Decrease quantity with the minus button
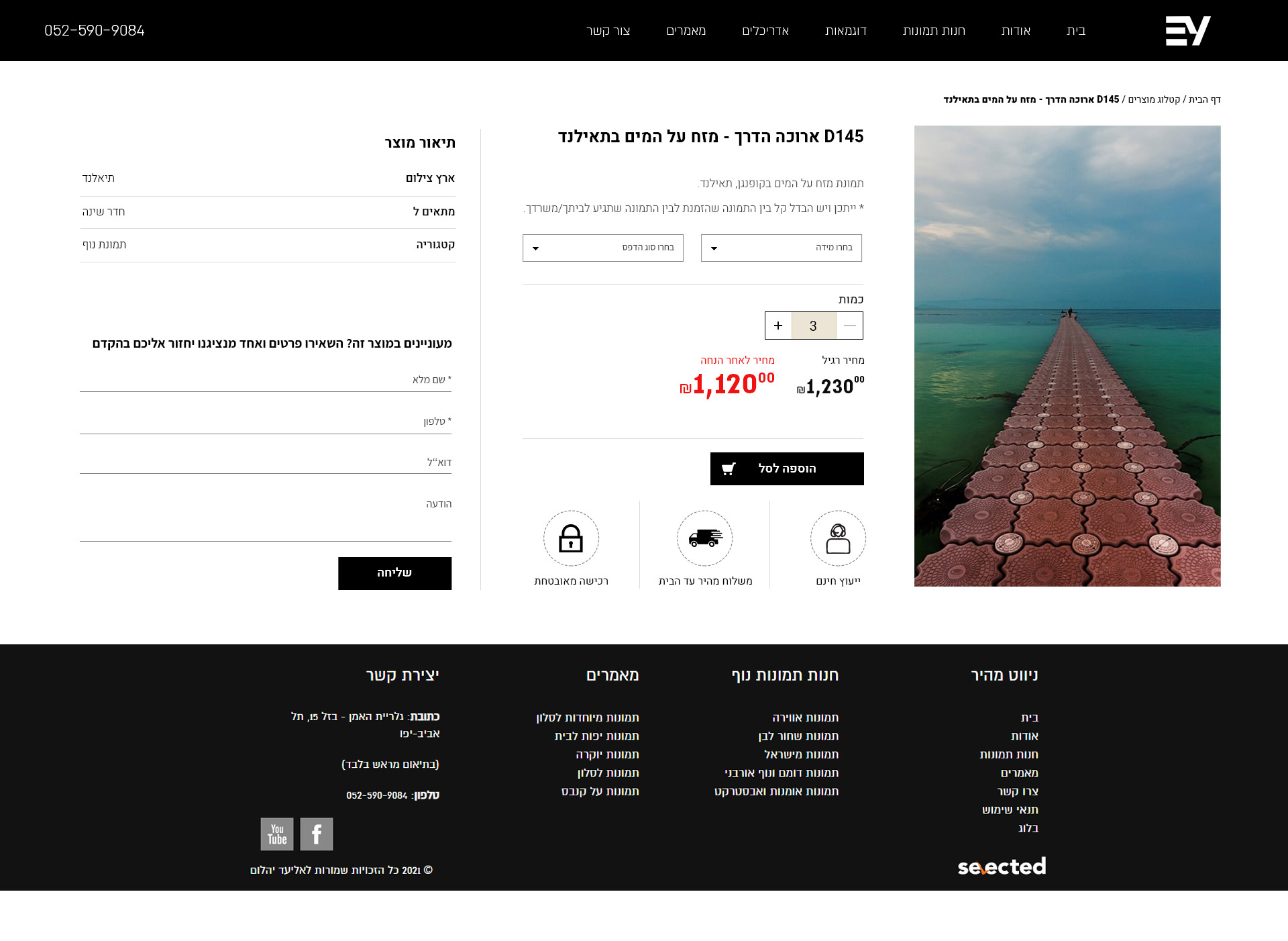Screen dimensions: 1288x941 [849, 326]
